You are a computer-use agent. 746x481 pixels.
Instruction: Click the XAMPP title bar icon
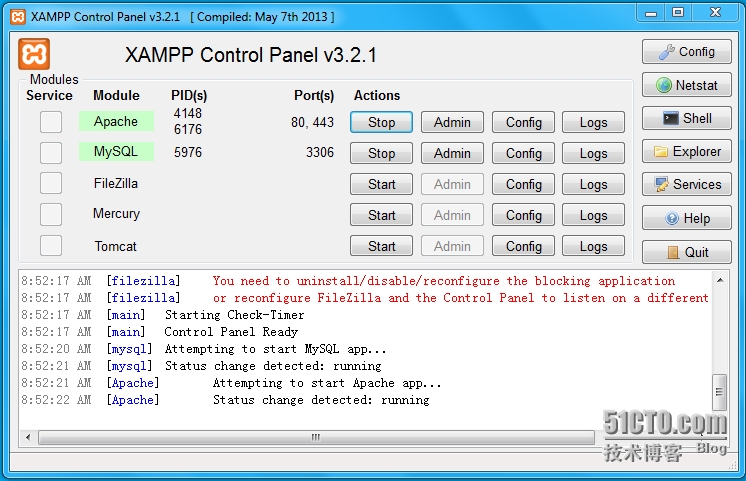point(18,17)
